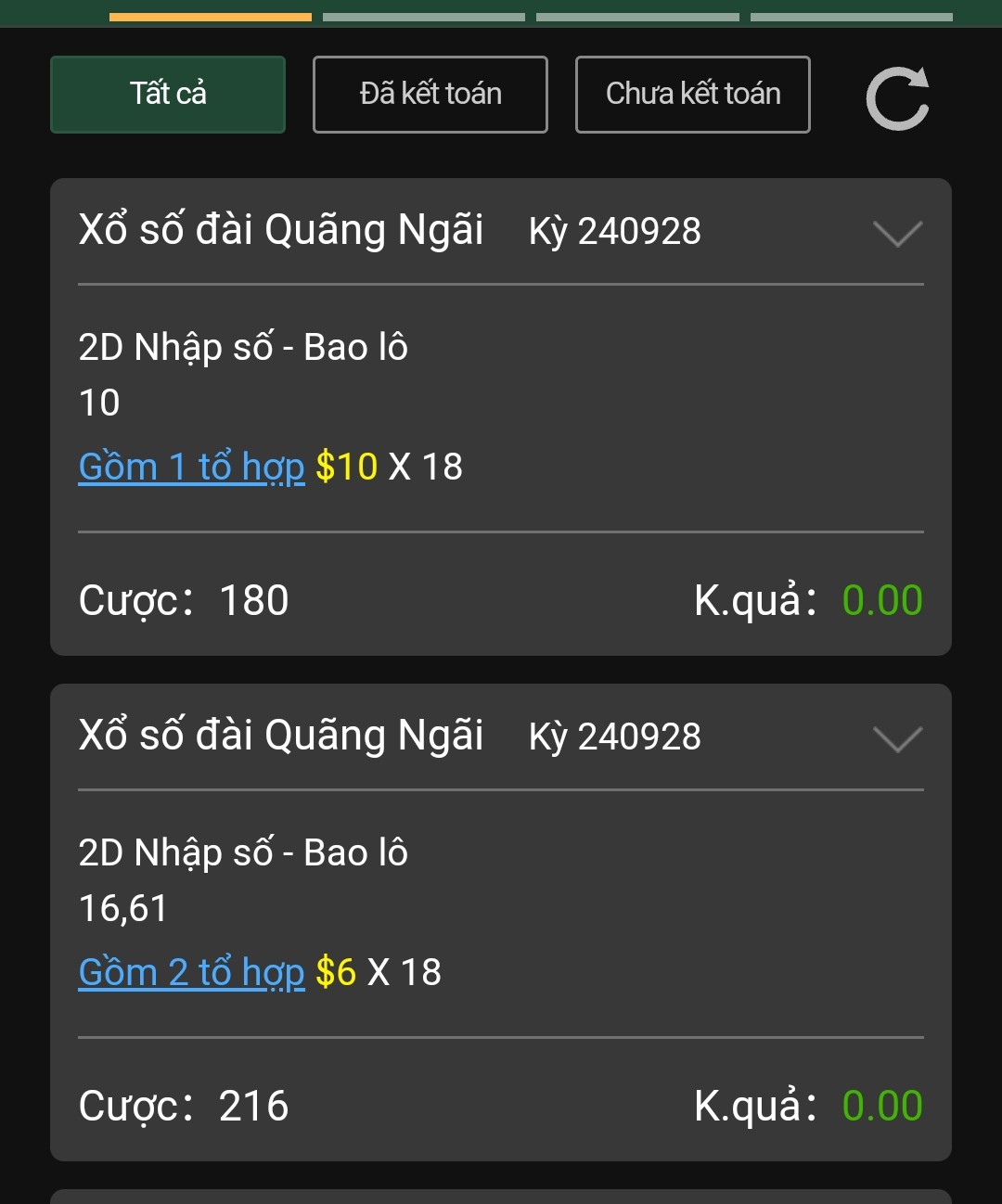Tap the orange active progress bar segment
This screenshot has height=1204, width=1002.
(x=211, y=17)
